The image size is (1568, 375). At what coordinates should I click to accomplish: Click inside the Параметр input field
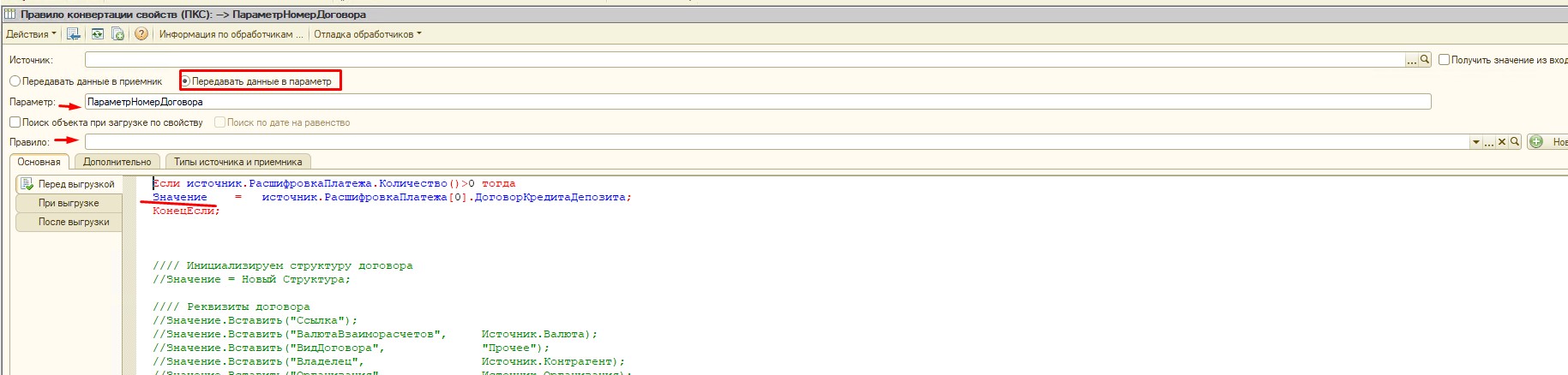pyautogui.click(x=754, y=102)
